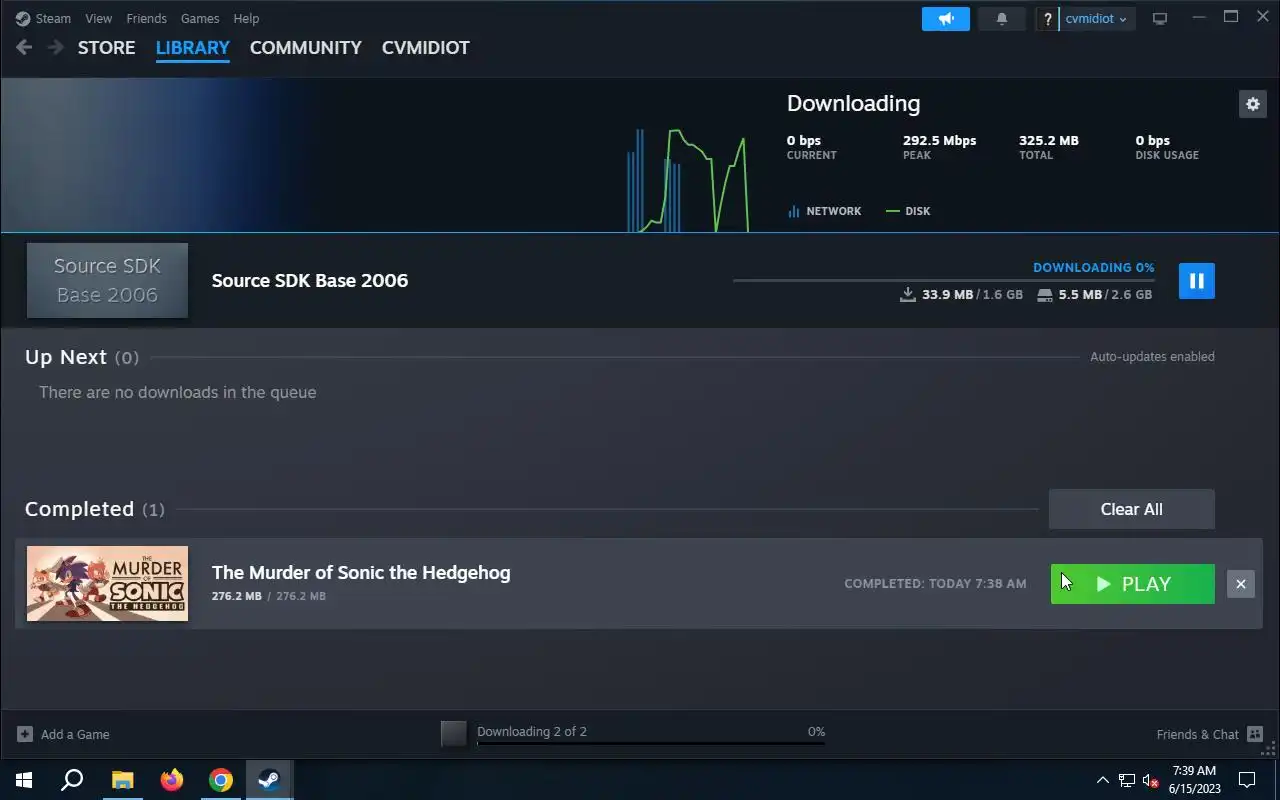Click the small thumbnail beside Downloading 2 of 2
Image resolution: width=1280 pixels, height=800 pixels.
(454, 734)
